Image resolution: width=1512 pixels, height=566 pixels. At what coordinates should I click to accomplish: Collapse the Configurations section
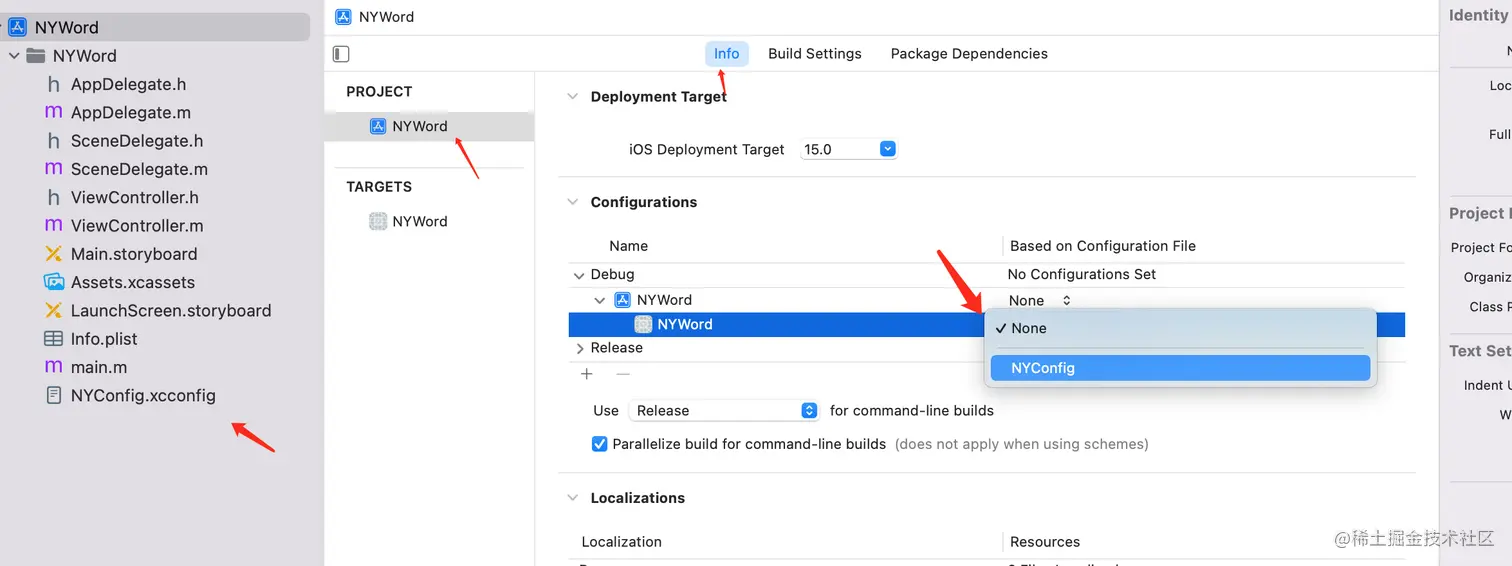(x=573, y=202)
